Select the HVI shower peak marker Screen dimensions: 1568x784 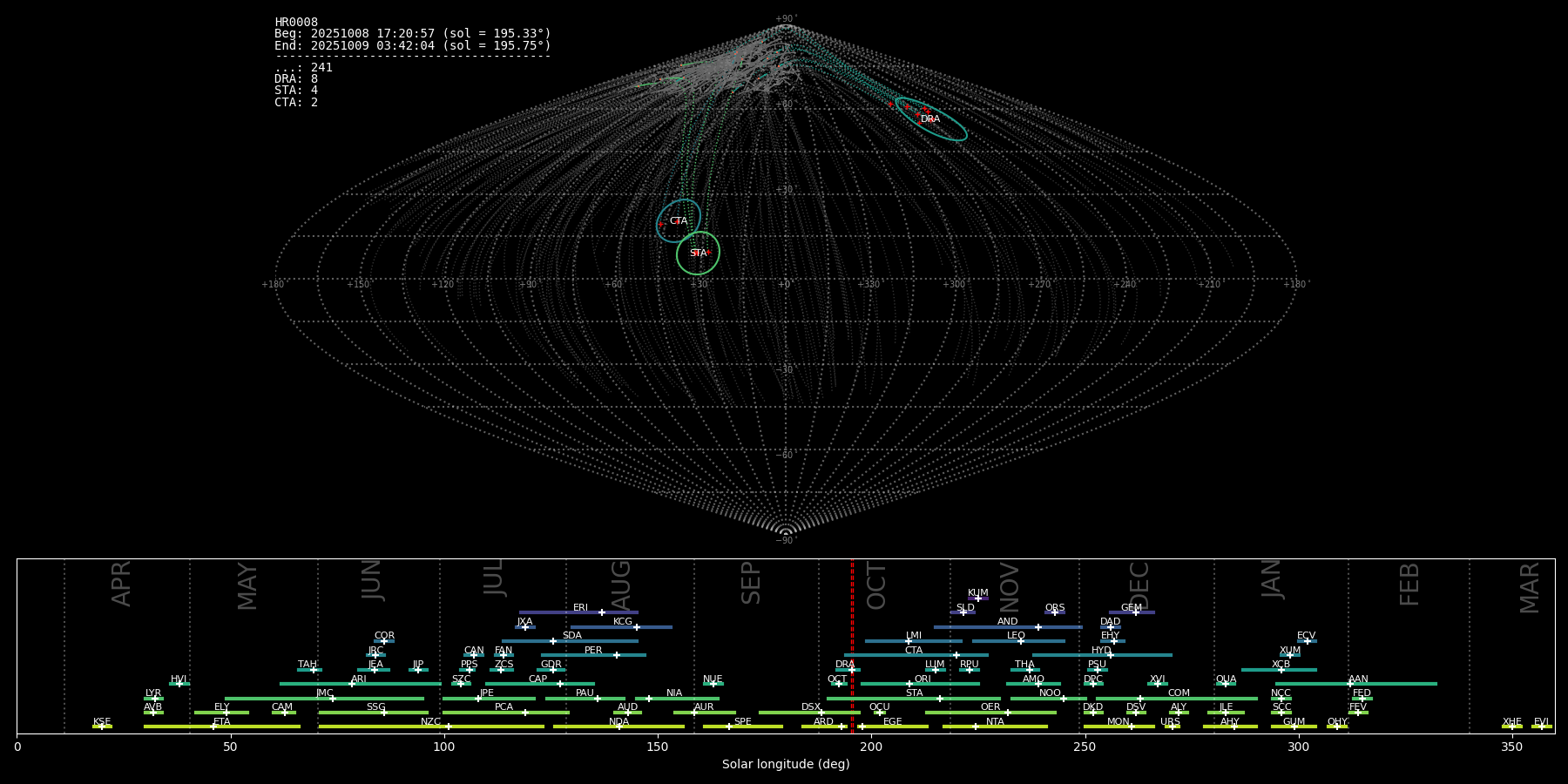tap(179, 684)
